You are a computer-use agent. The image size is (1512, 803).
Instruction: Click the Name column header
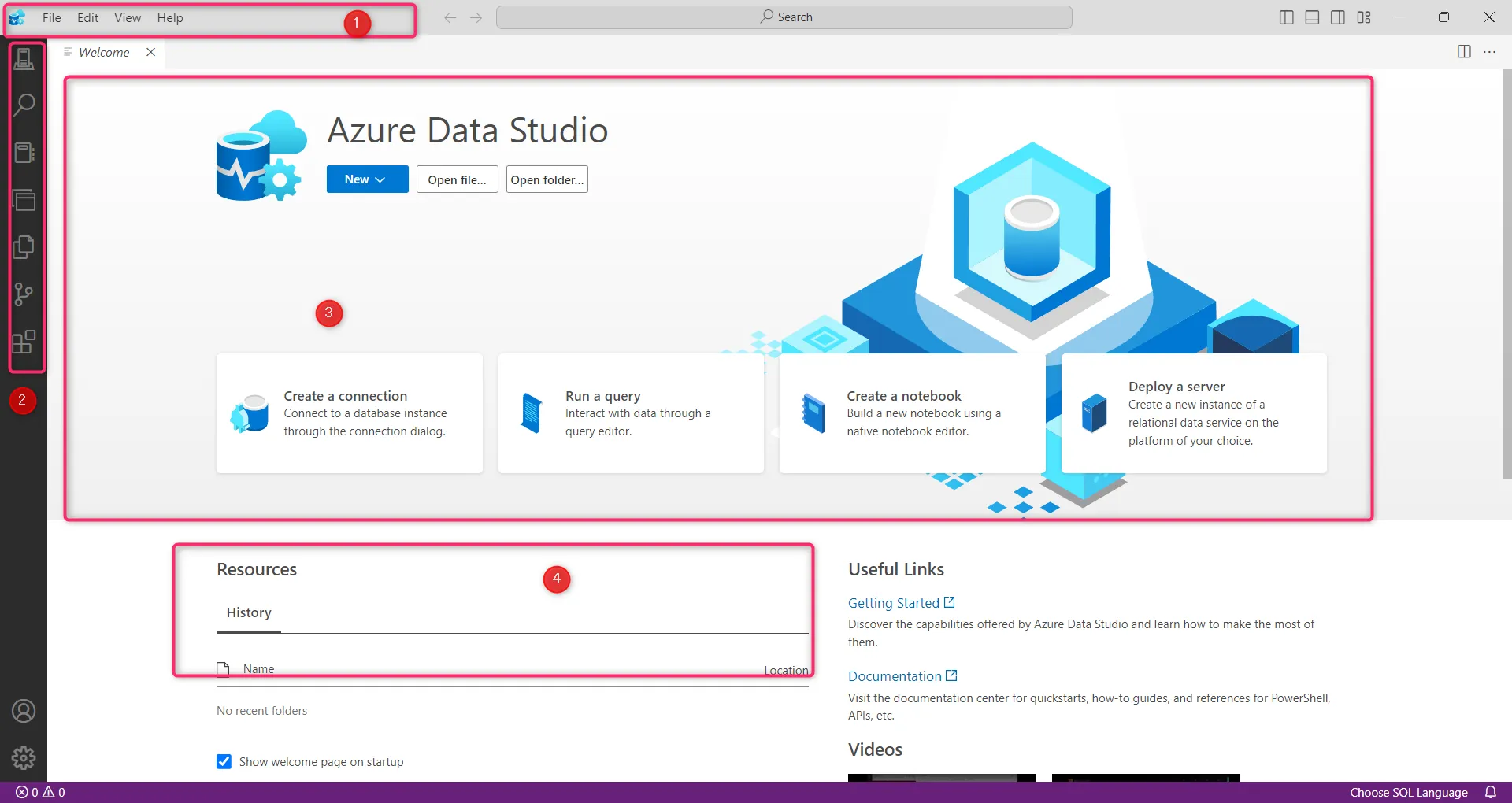258,669
